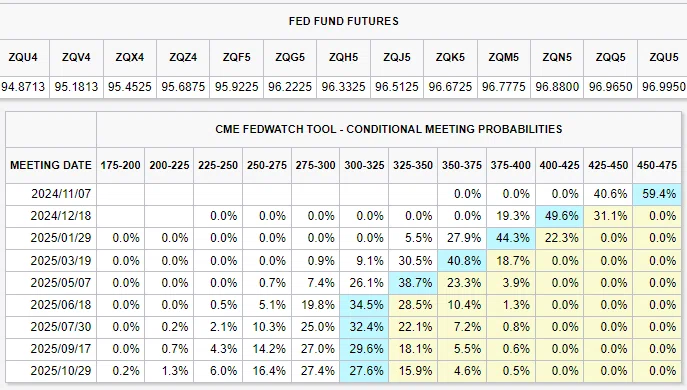Click the 175-200 rate range column header
687x390 pixels.
click(x=120, y=165)
